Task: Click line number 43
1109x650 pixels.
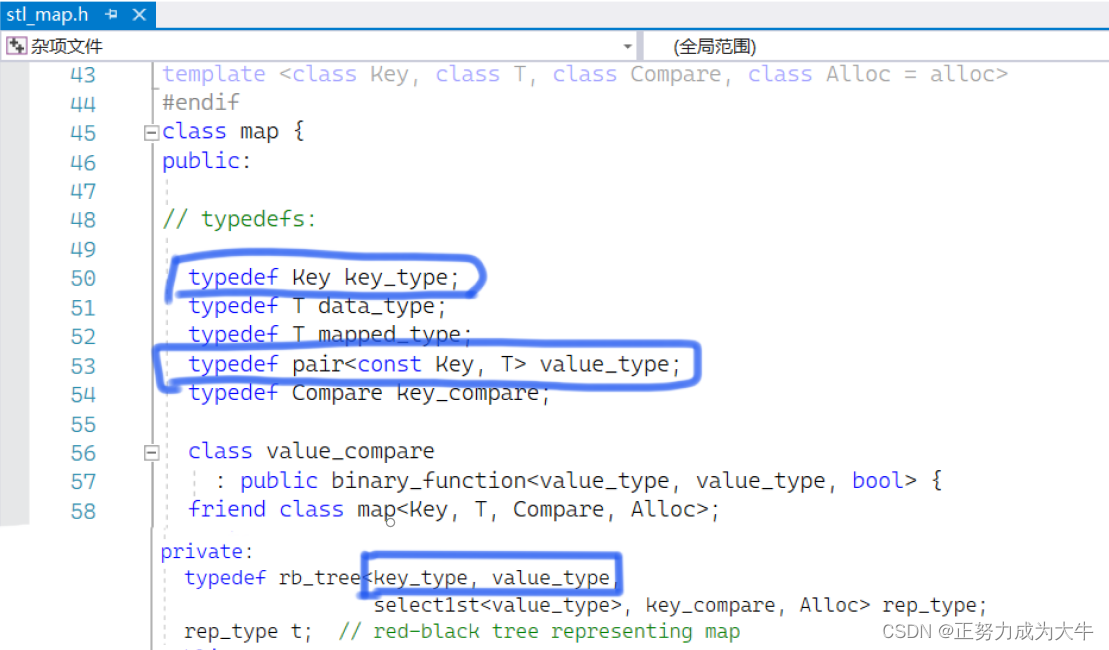Action: tap(83, 74)
